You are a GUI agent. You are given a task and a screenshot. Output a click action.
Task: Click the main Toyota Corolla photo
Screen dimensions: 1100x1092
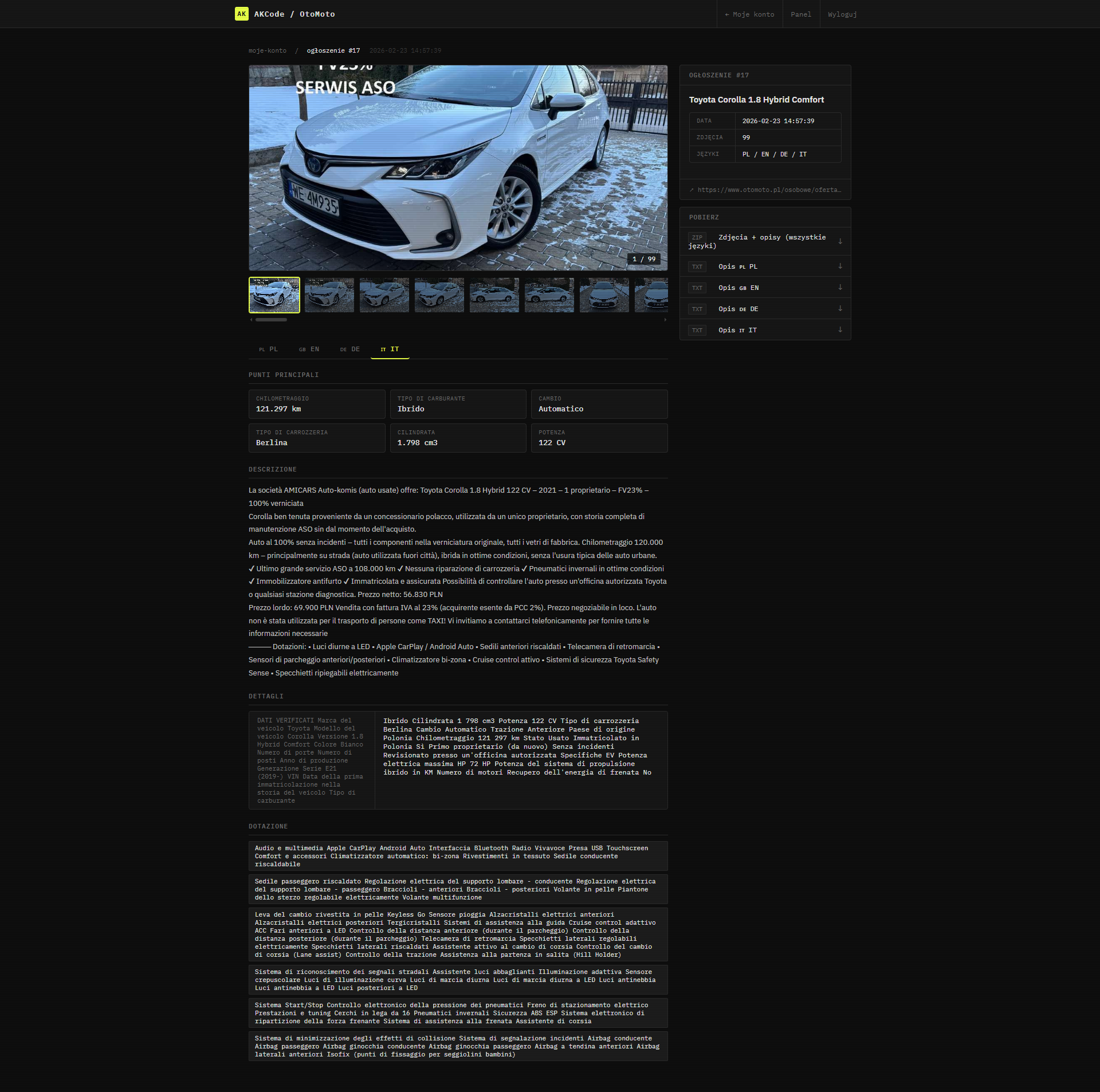[x=458, y=167]
